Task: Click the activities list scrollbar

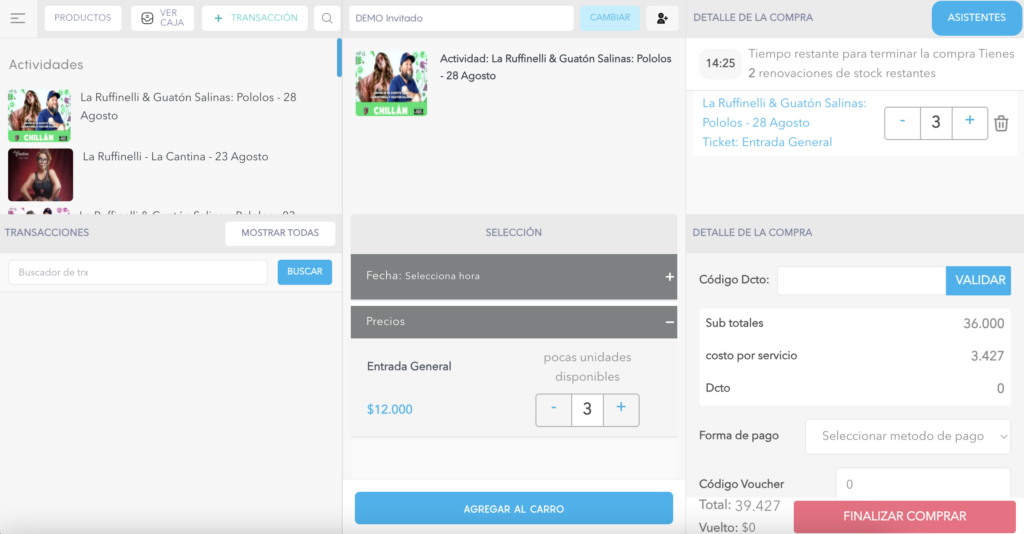Action: click(339, 57)
